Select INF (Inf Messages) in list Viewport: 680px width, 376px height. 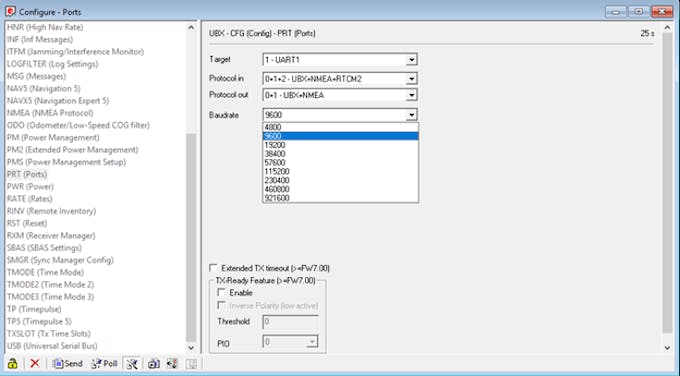[39, 39]
